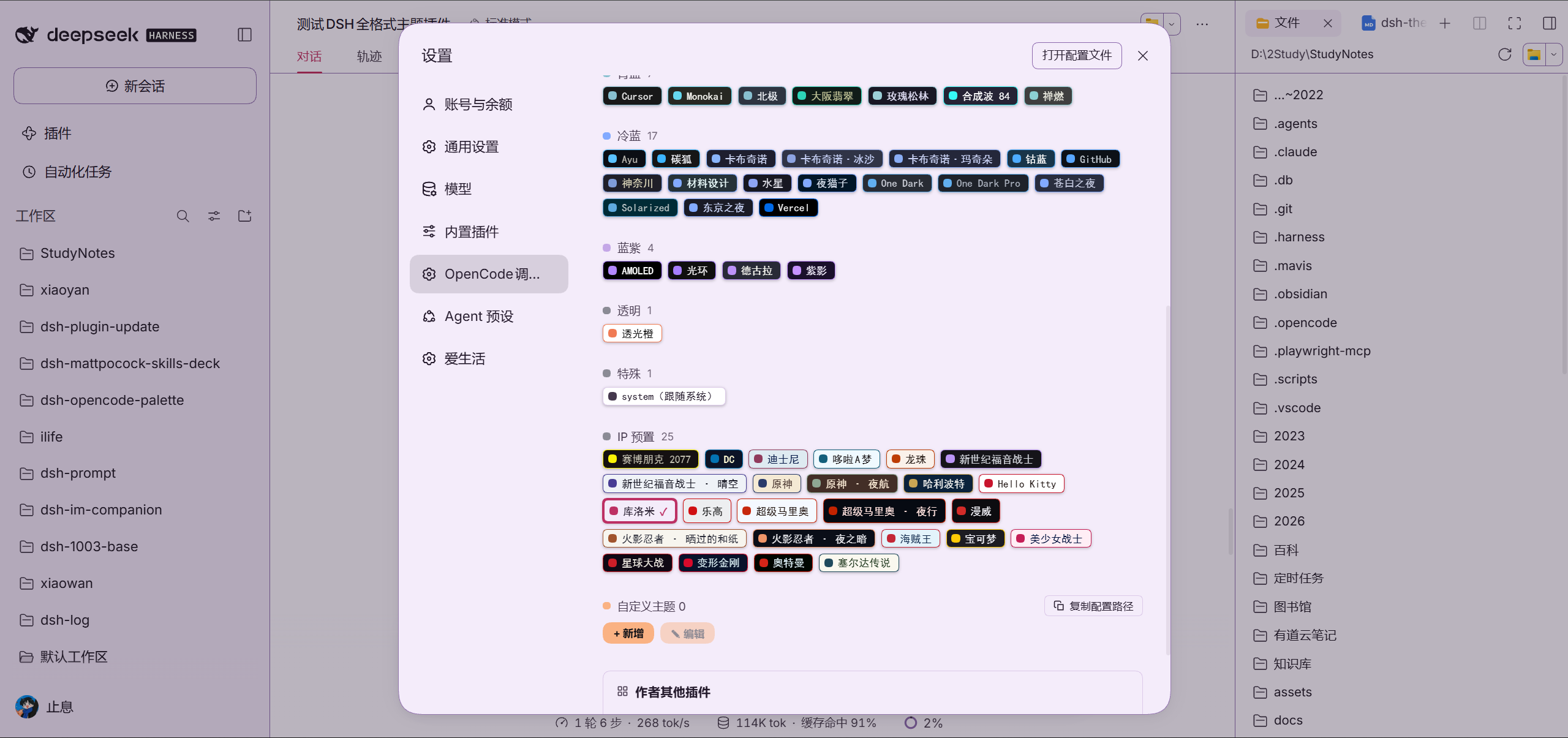Screen dimensions: 1568x738
Task: Open Agent 预设 settings section
Action: point(489,317)
